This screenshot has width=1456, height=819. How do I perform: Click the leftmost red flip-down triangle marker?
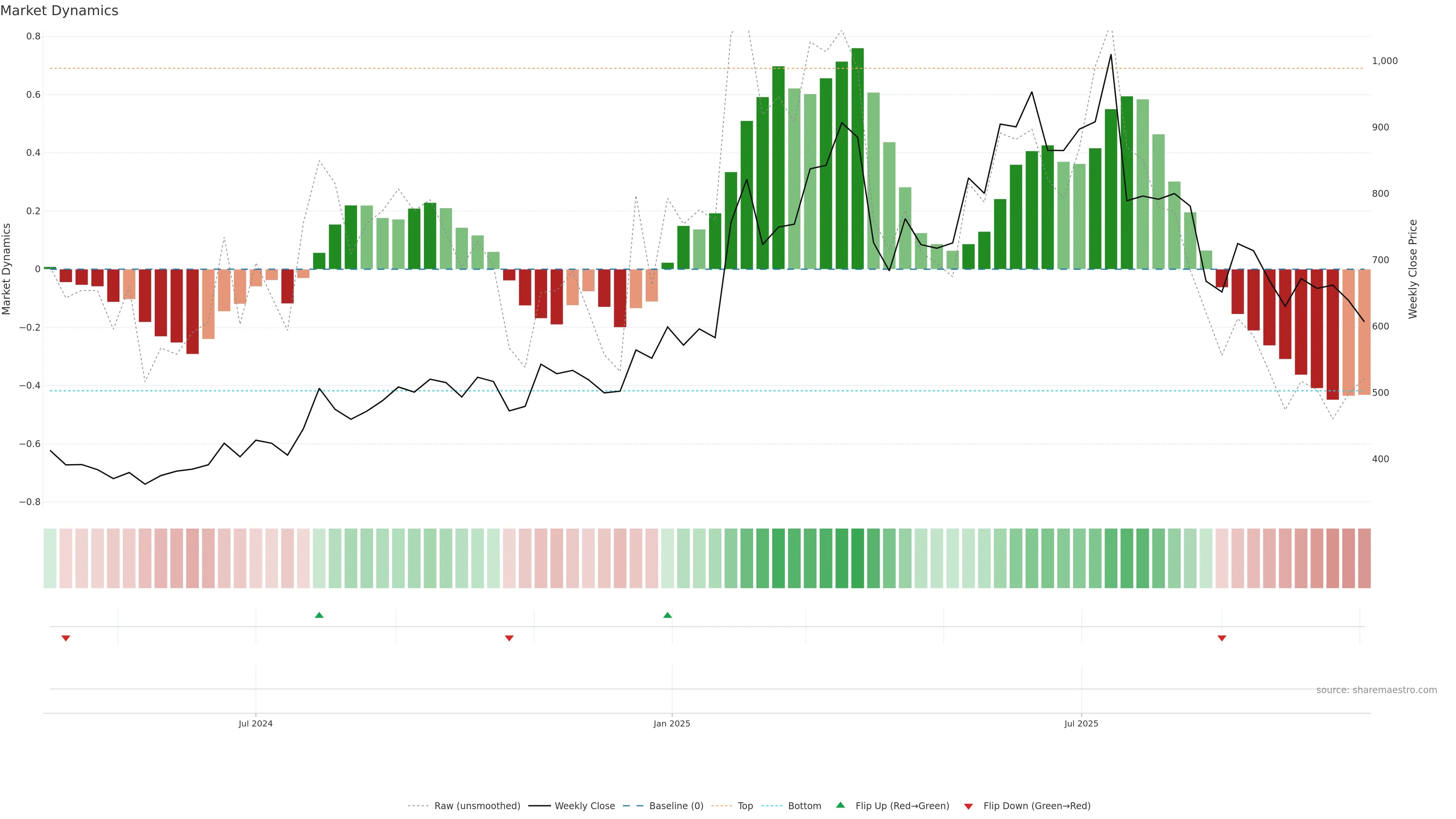66,638
